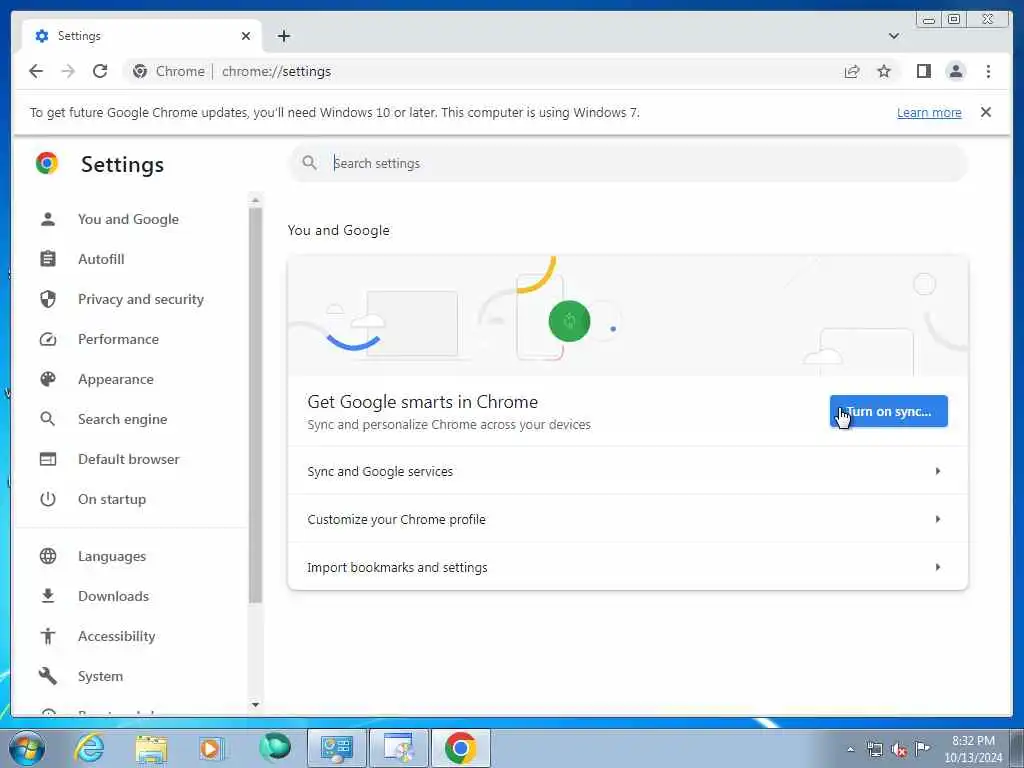The image size is (1024, 768).
Task: Click the network tray icon
Action: [875, 749]
